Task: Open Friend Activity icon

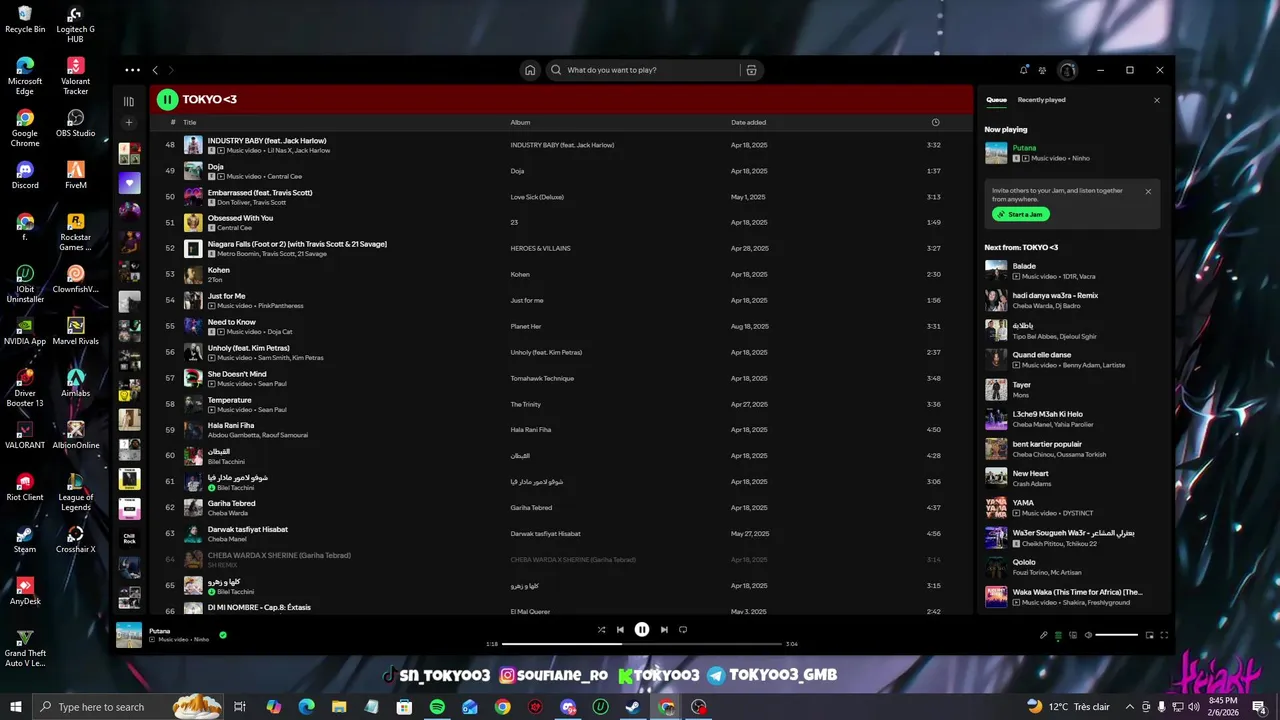Action: [1043, 70]
